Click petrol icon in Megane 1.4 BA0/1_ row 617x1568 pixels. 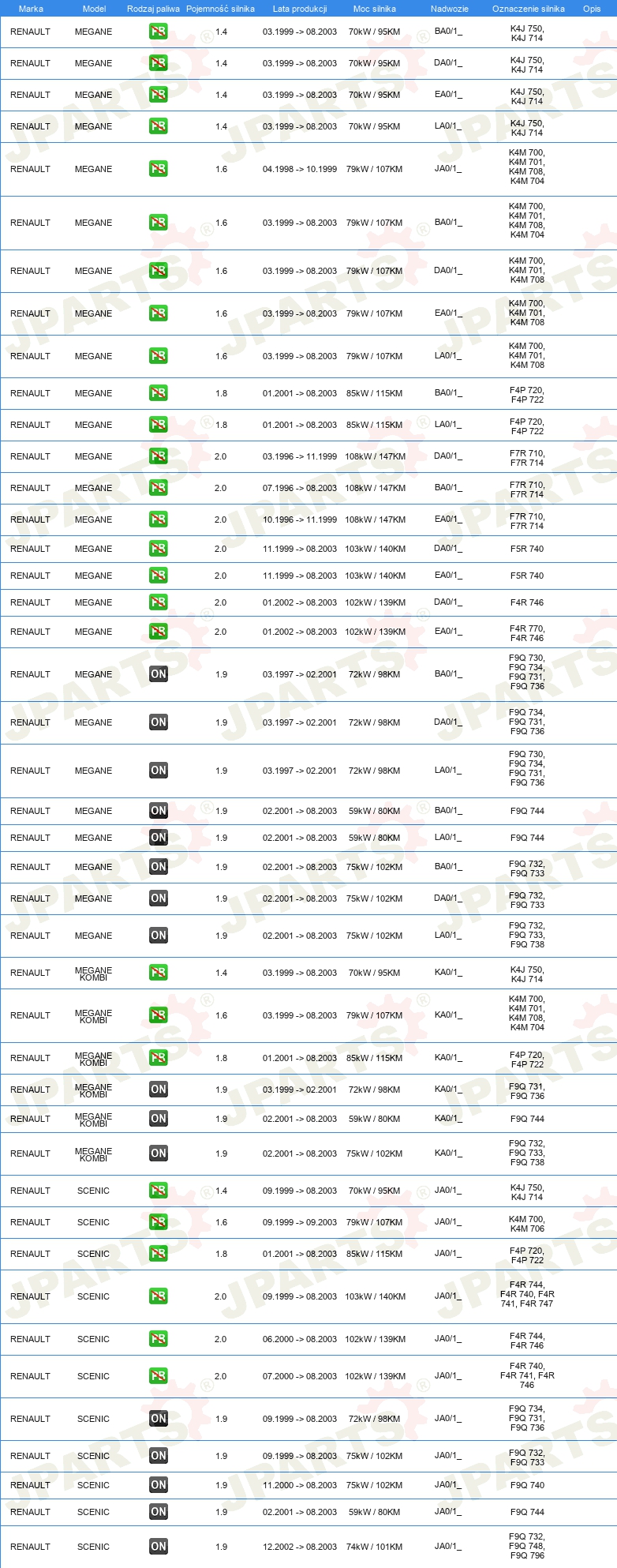(159, 32)
